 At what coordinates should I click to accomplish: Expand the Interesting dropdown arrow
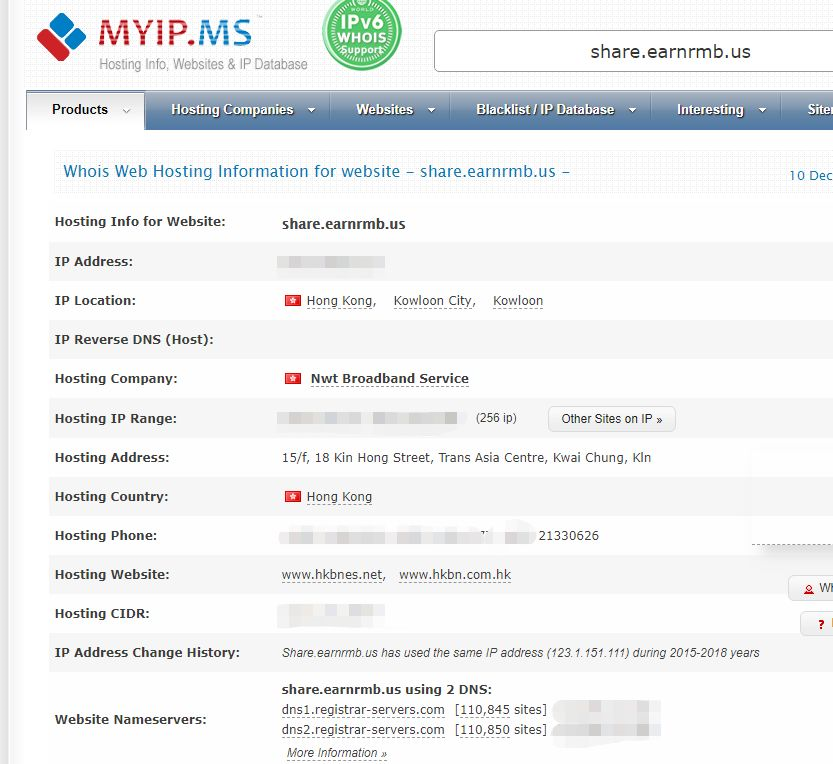click(762, 111)
